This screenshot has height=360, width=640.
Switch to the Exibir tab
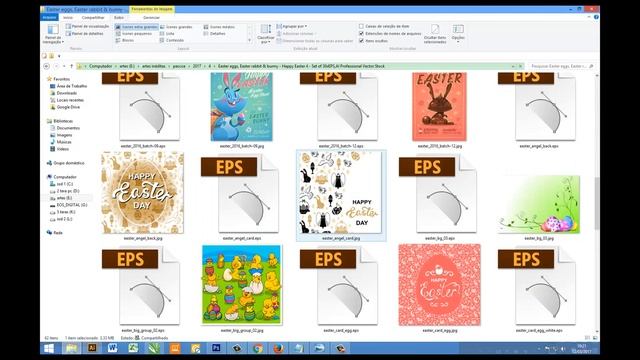coord(119,18)
